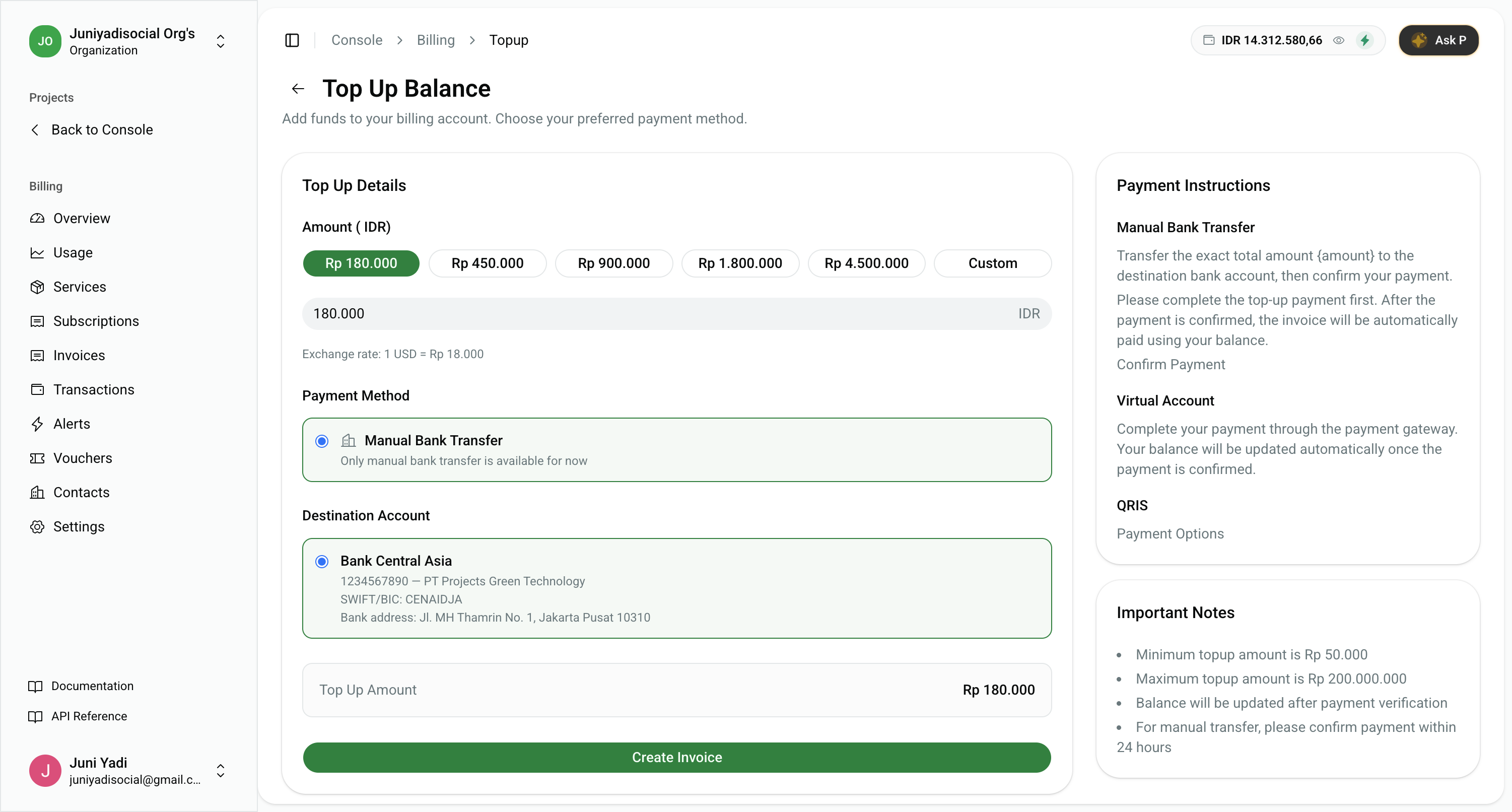This screenshot has height=812, width=1512.
Task: Toggle the sidebar panel icon
Action: click(x=292, y=40)
